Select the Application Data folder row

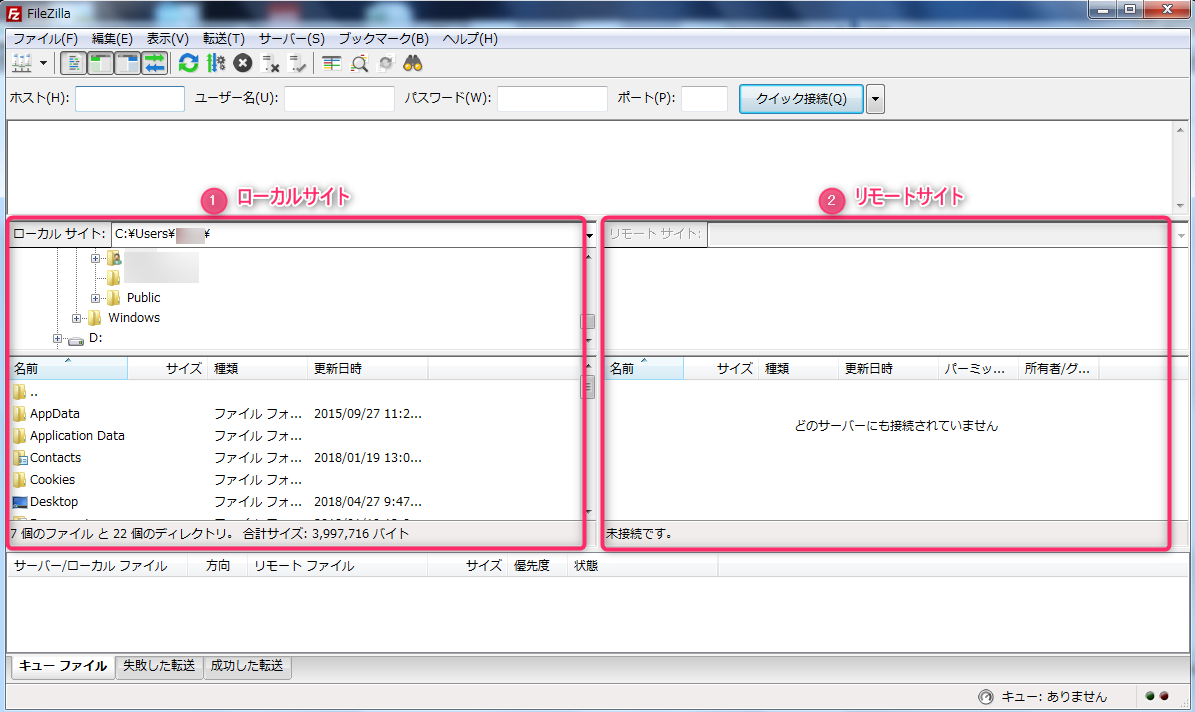295,436
